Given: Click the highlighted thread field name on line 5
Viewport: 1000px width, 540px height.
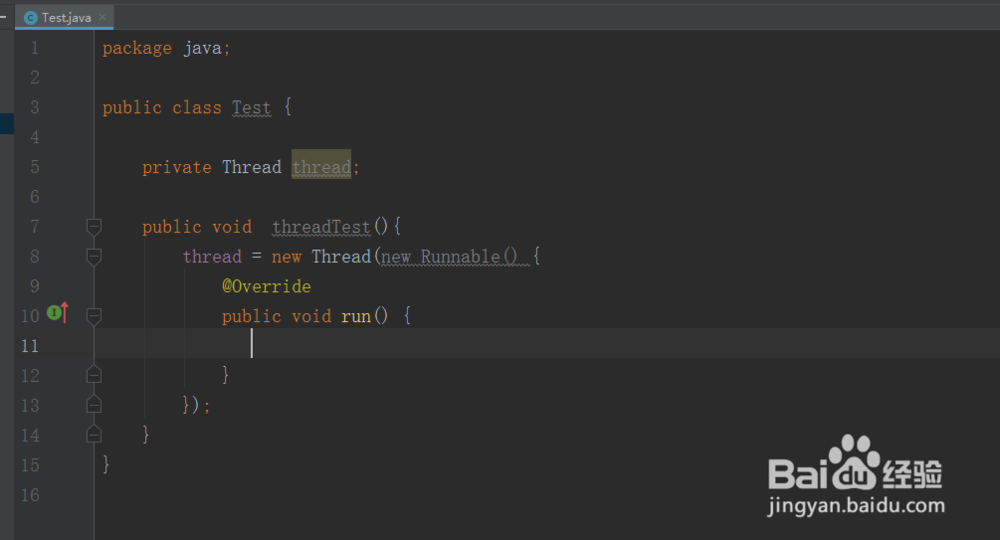Looking at the screenshot, I should click(321, 167).
